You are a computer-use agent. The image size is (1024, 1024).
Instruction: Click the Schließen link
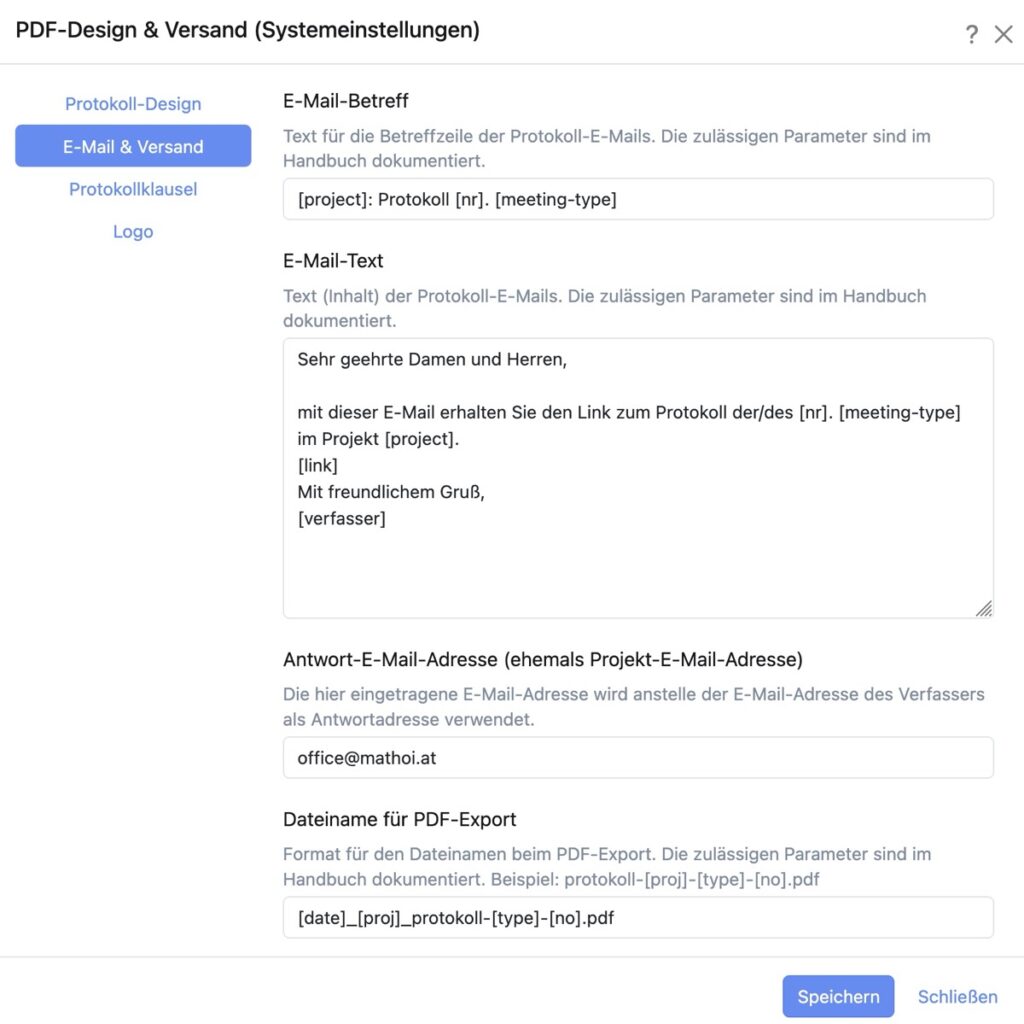click(957, 997)
